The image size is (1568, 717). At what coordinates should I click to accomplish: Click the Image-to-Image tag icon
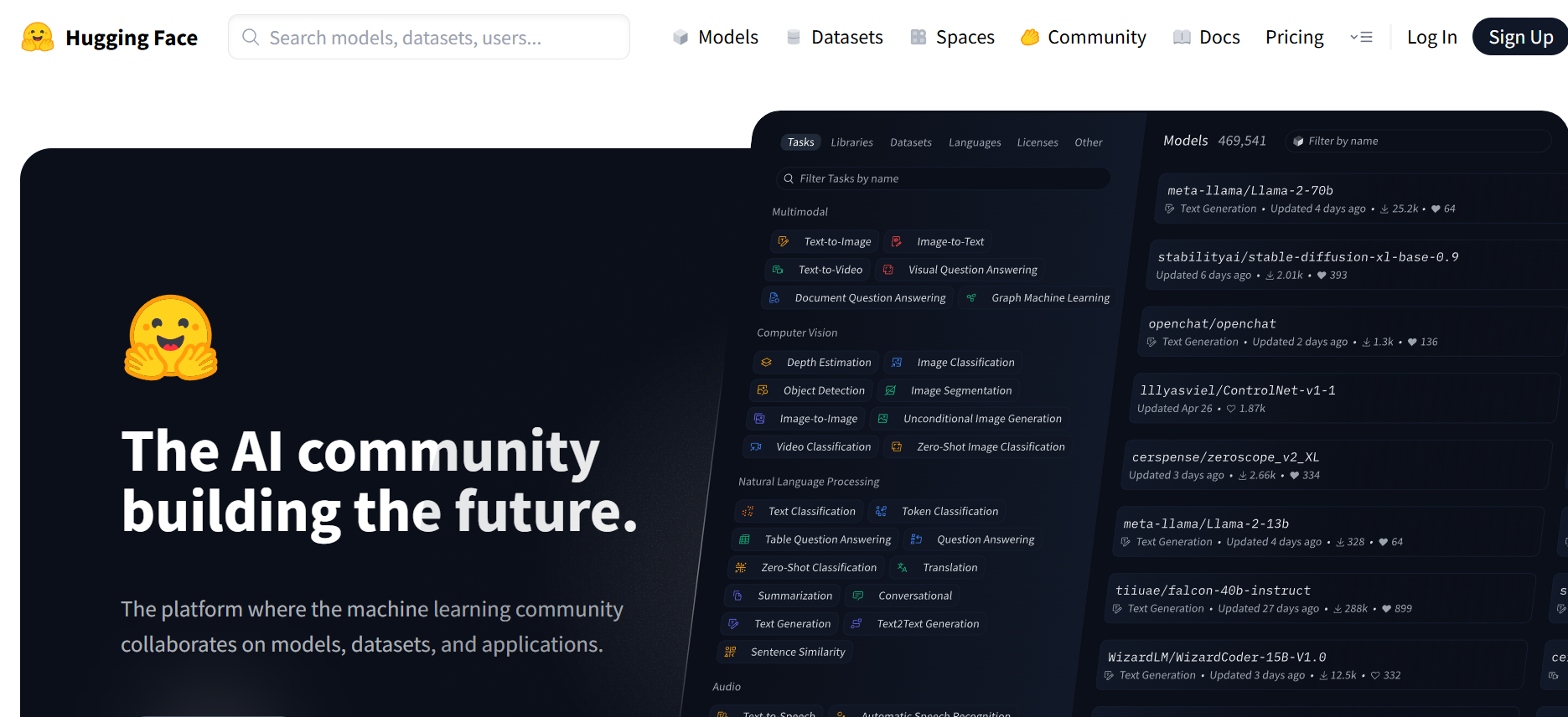pos(759,418)
